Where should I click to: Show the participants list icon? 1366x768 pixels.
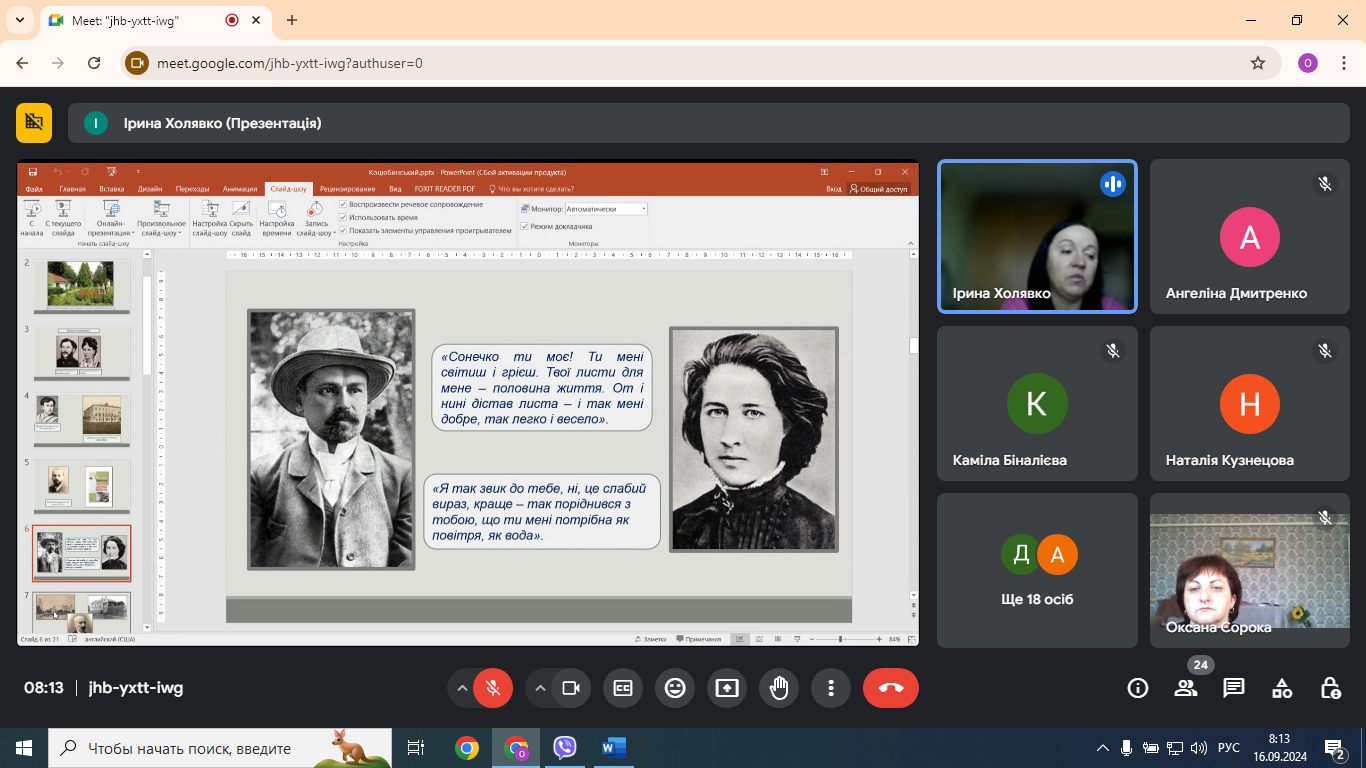(x=1186, y=688)
